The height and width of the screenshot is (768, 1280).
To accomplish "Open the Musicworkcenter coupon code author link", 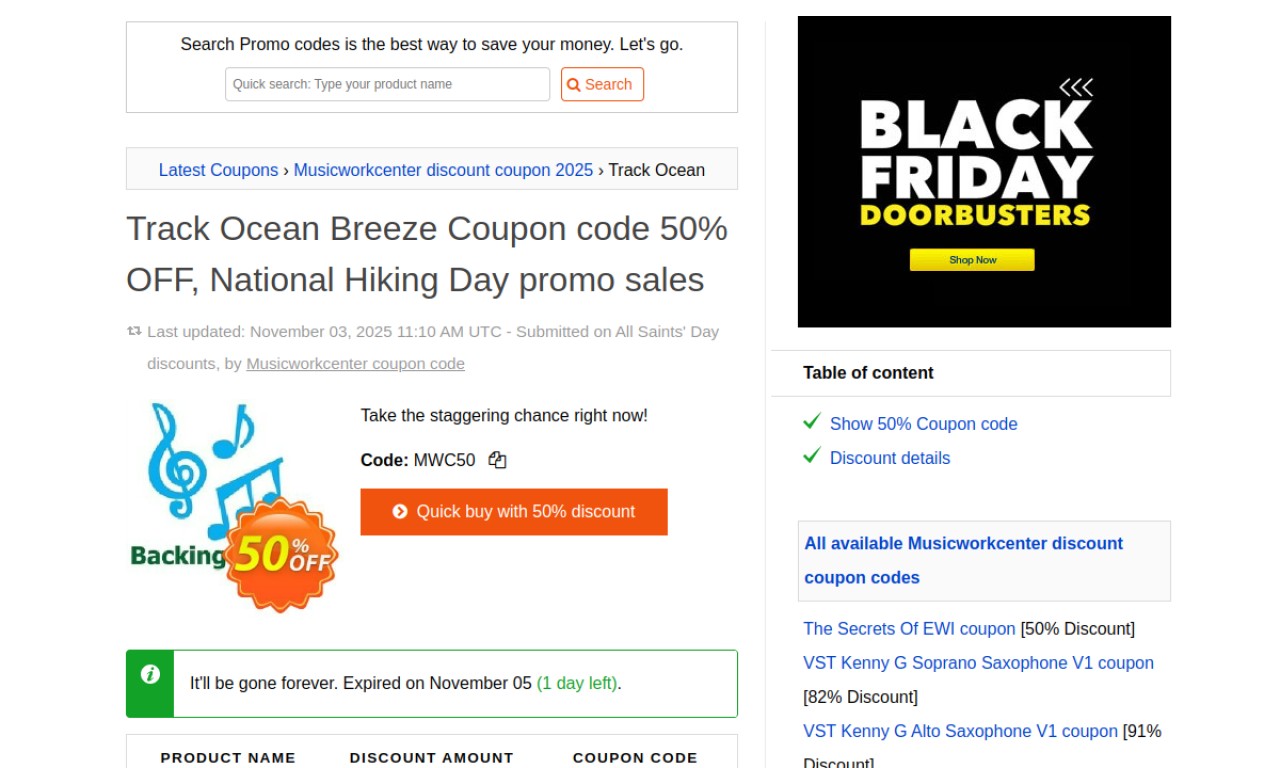I will point(355,364).
